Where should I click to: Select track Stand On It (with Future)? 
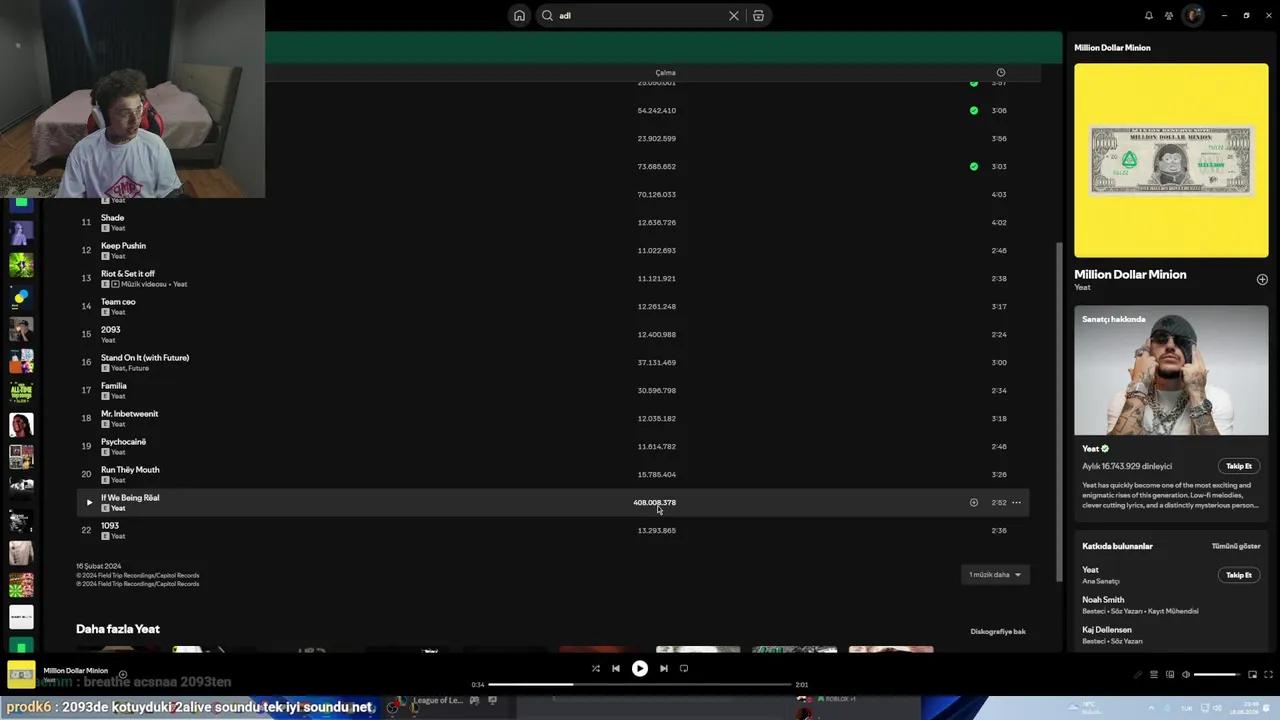tap(552, 363)
